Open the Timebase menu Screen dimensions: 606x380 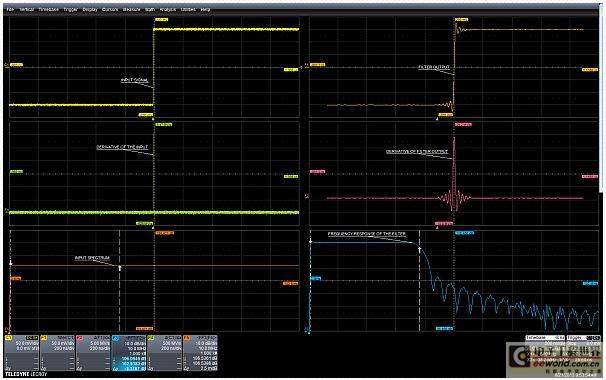(x=48, y=9)
